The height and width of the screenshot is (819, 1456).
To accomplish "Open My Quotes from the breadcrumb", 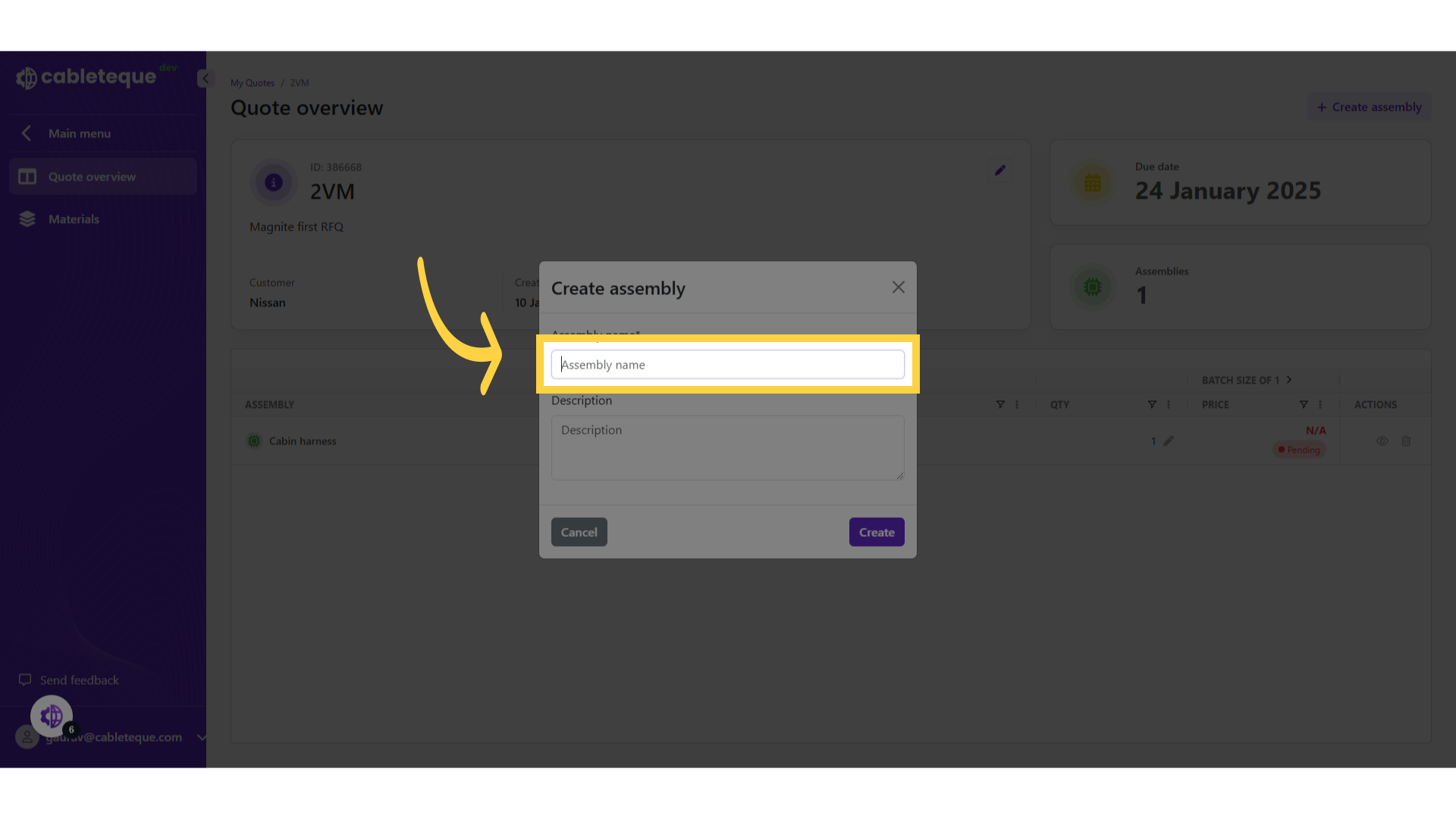I will (x=253, y=83).
